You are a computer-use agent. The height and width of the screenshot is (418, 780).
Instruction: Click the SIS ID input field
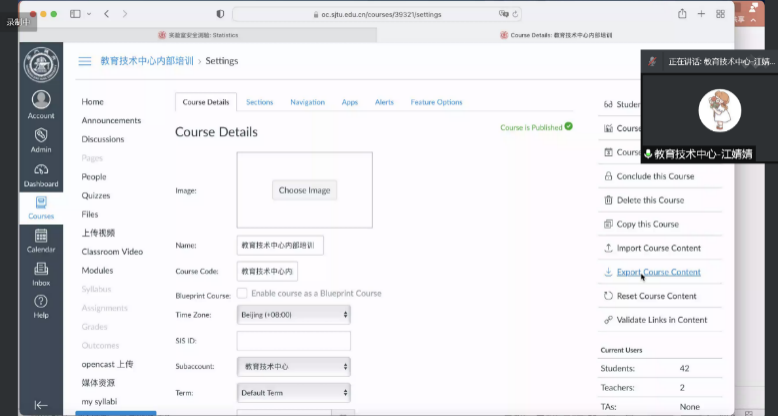coord(293,340)
